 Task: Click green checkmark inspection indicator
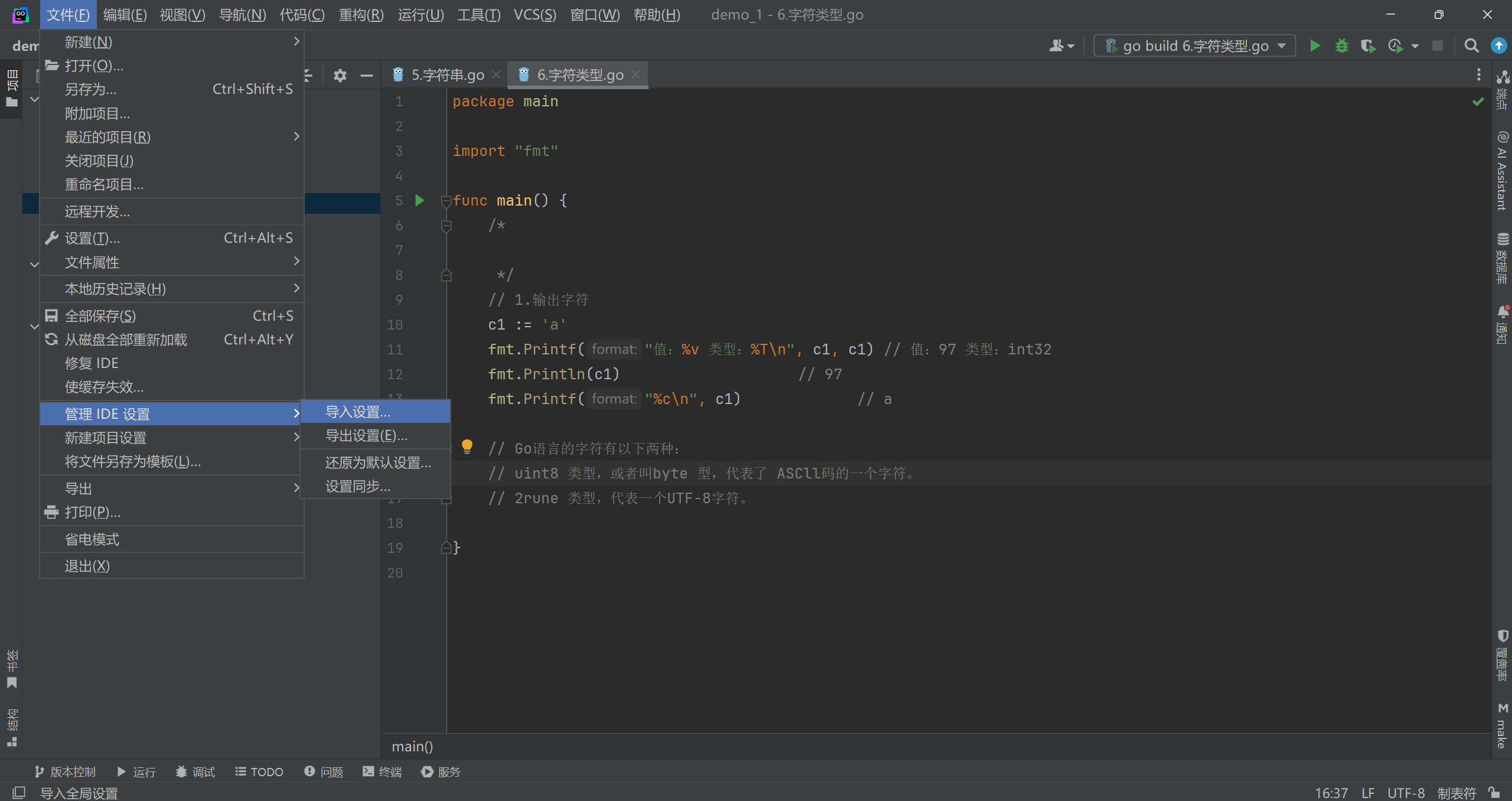pyautogui.click(x=1478, y=102)
